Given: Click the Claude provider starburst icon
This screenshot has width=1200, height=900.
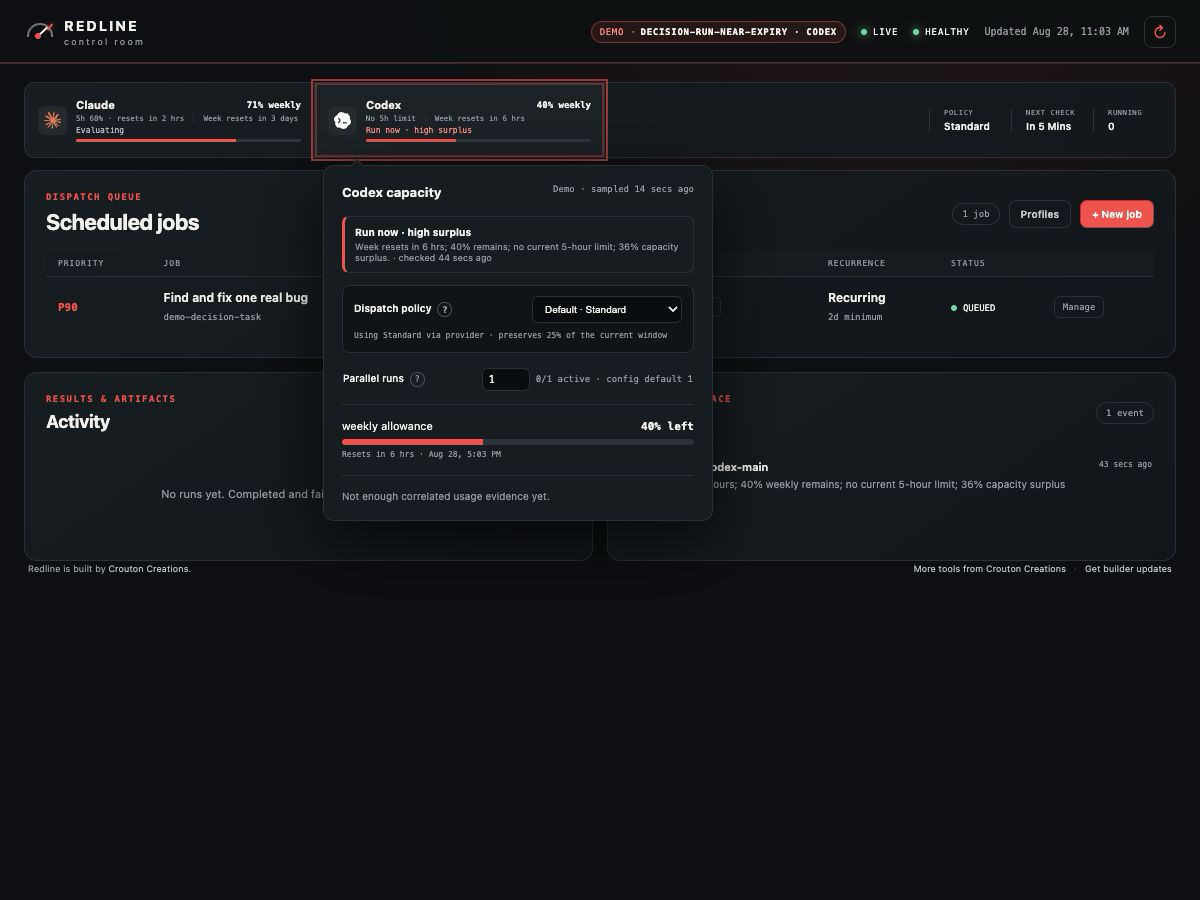Looking at the screenshot, I should (52, 120).
